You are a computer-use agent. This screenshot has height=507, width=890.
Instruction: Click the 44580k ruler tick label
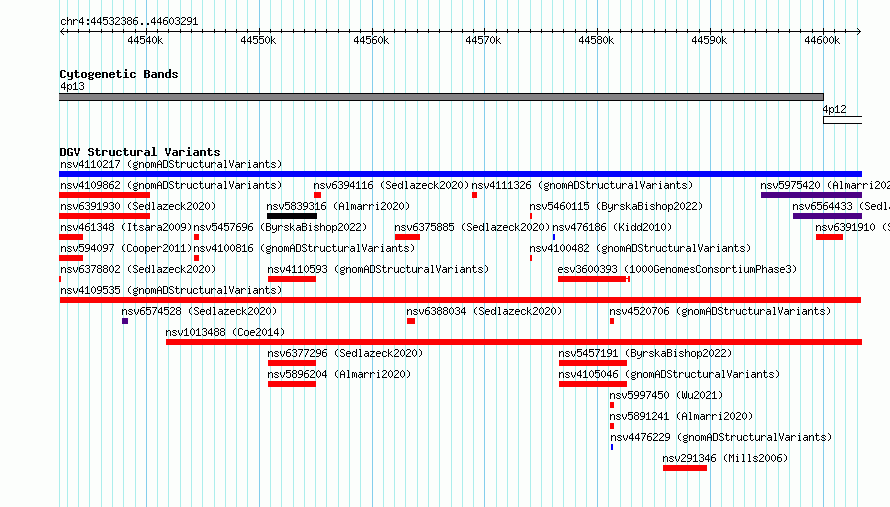coord(596,40)
